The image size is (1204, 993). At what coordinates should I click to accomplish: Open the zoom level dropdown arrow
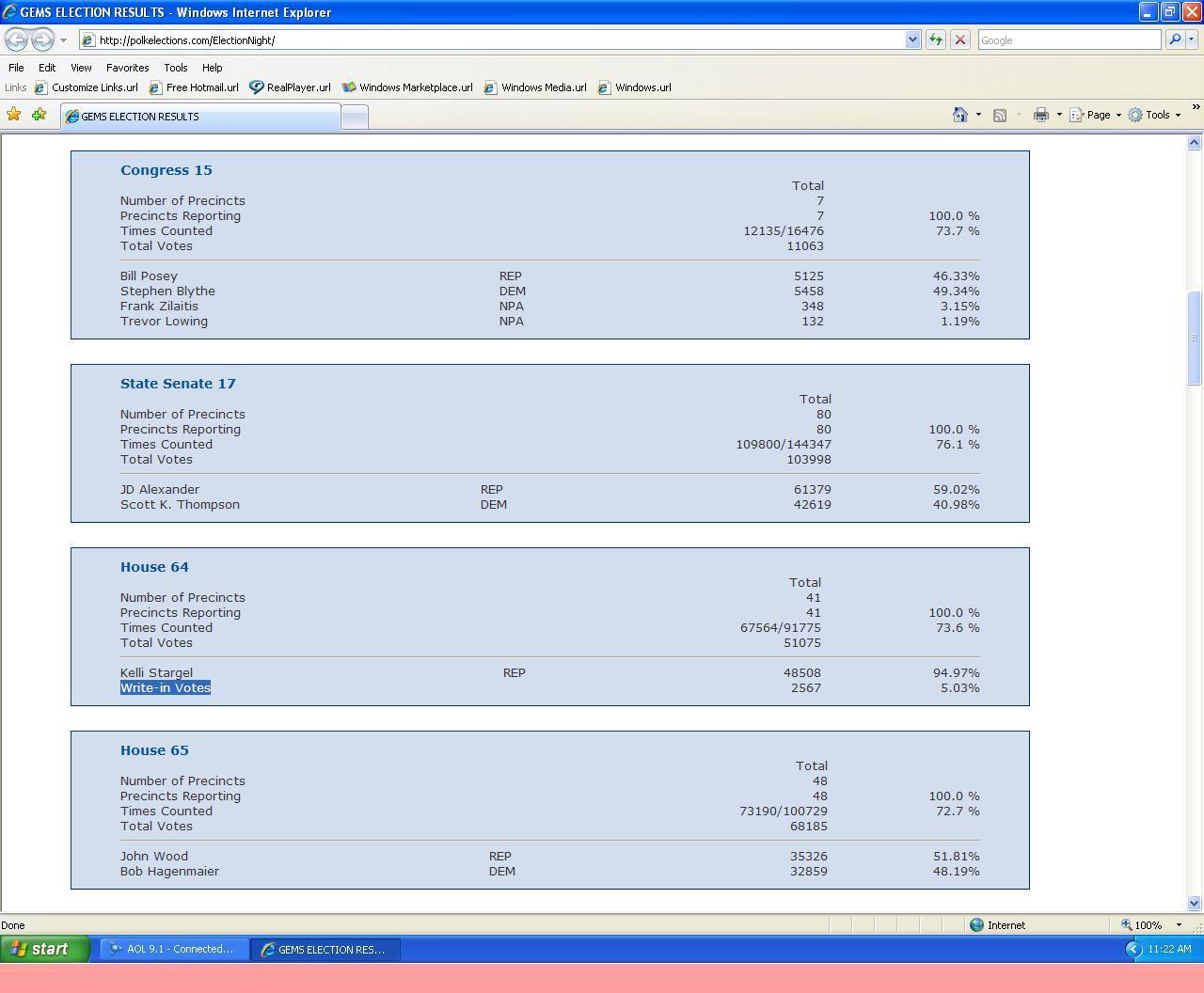click(1179, 925)
